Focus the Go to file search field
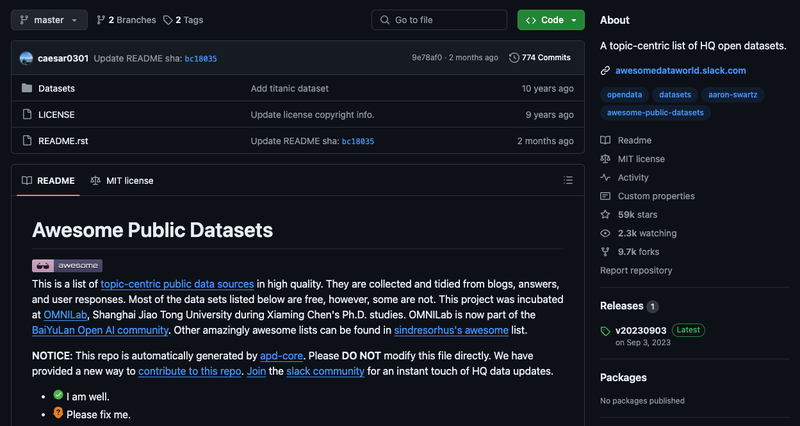This screenshot has height=426, width=800. pyautogui.click(x=439, y=20)
